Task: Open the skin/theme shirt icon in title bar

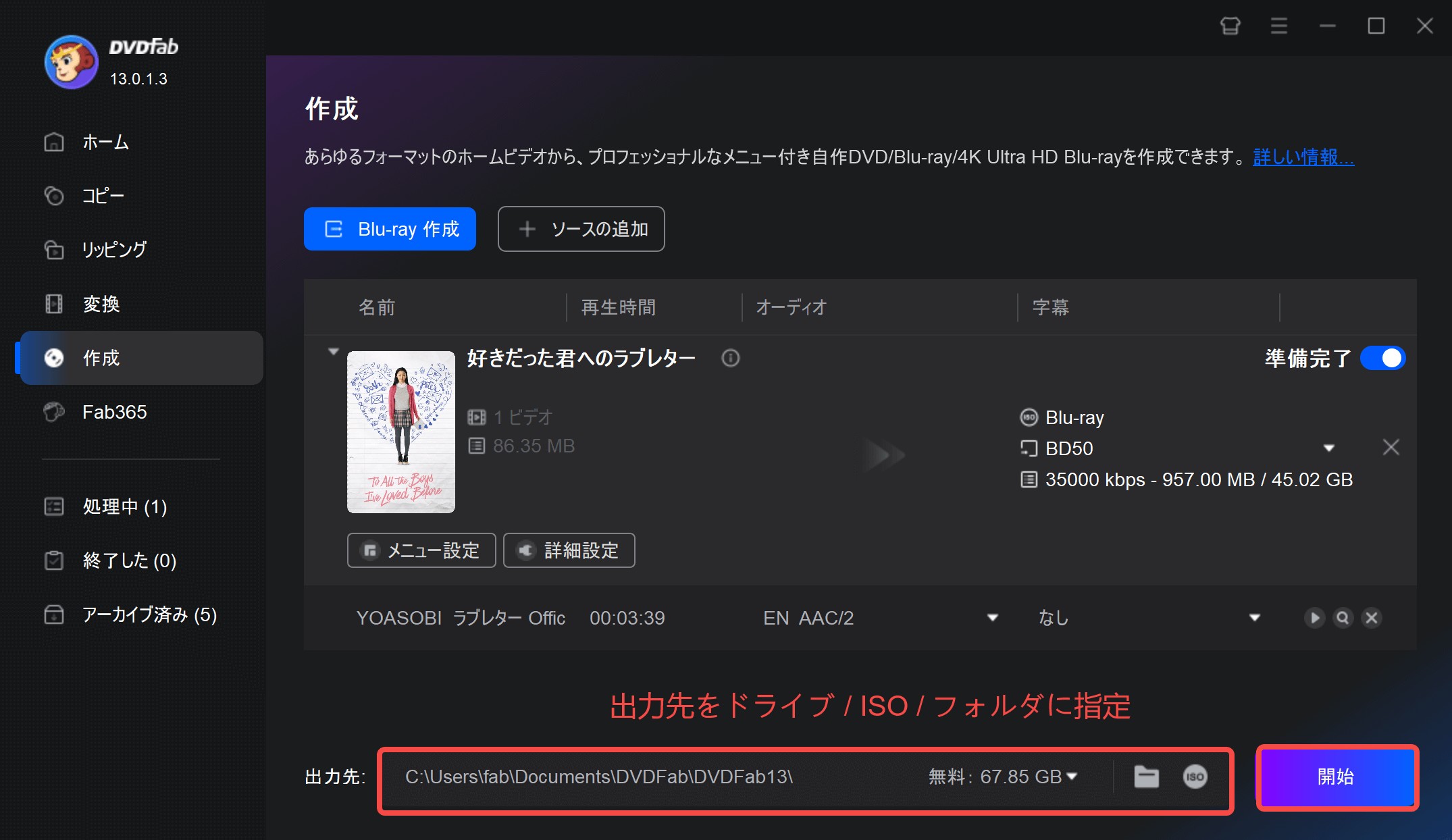Action: 1230,26
